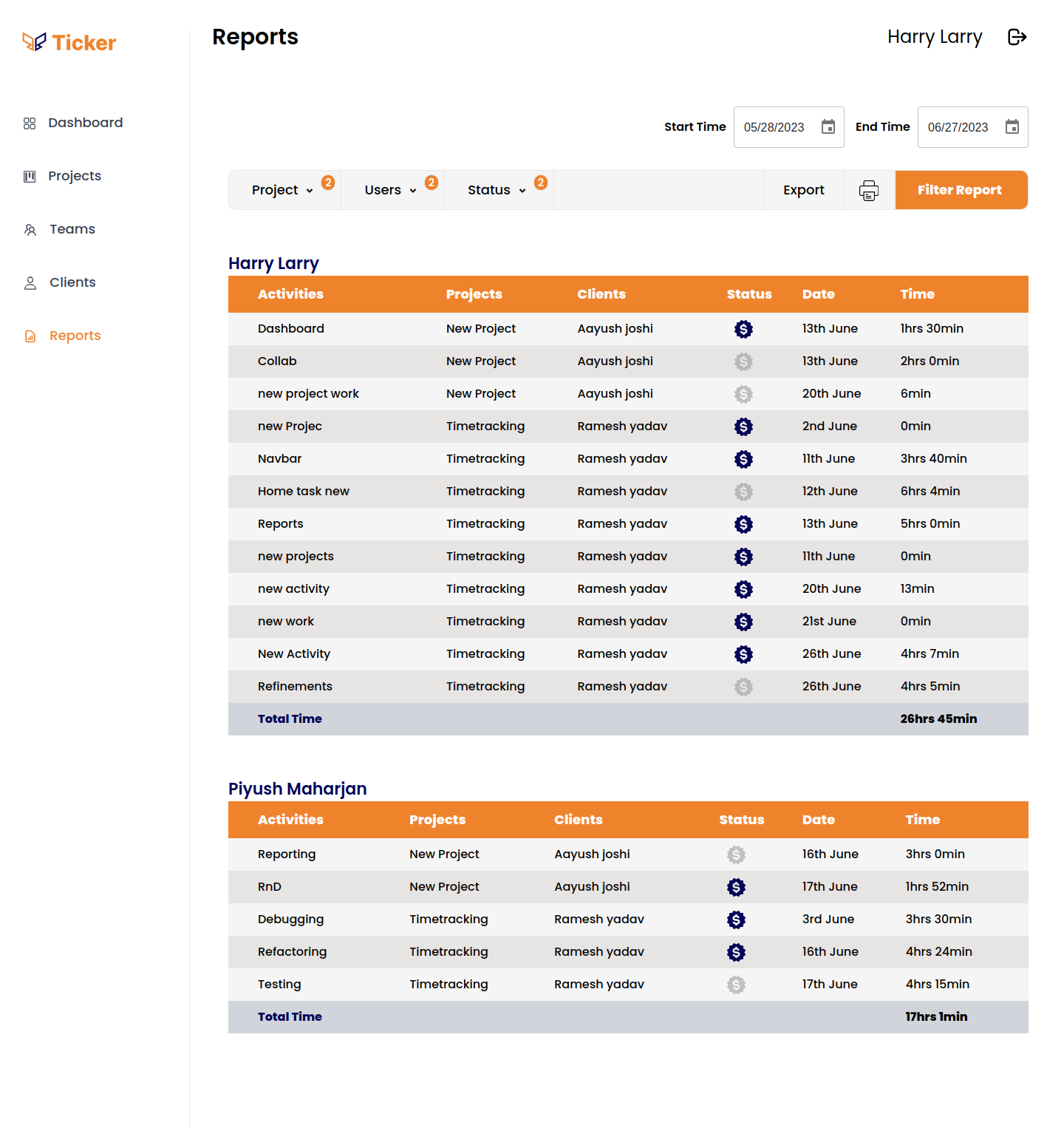This screenshot has height=1128, width=1064.
Task: Select the 'Home task new' activity cell
Action: pyautogui.click(x=304, y=492)
